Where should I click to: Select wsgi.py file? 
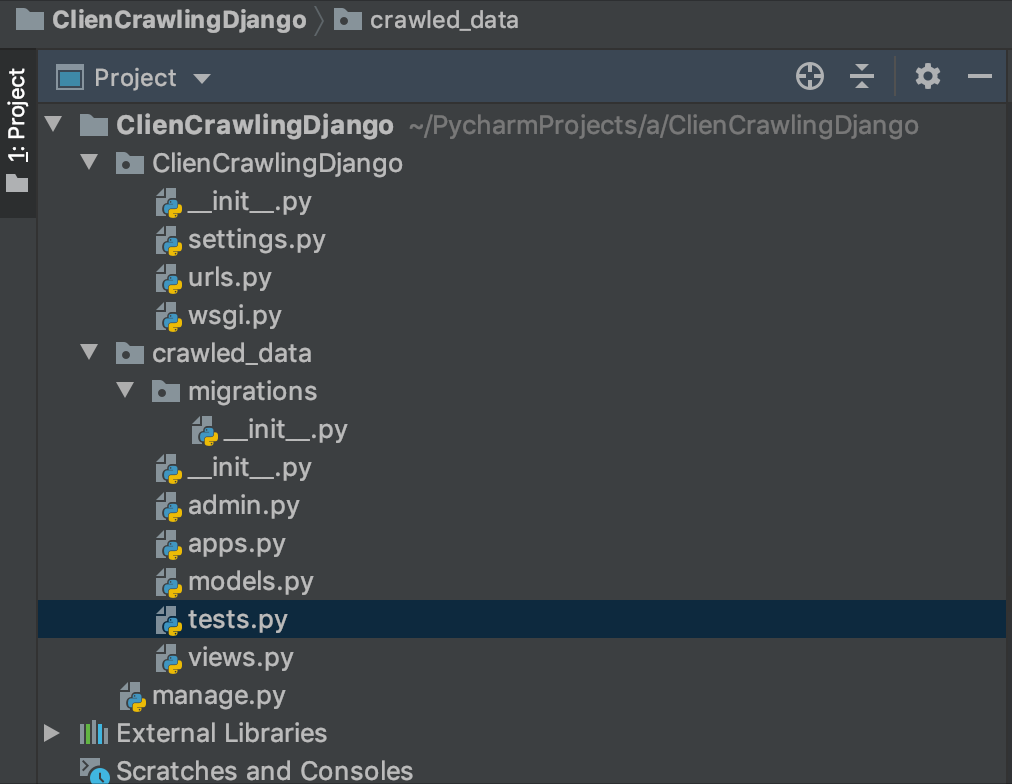234,316
